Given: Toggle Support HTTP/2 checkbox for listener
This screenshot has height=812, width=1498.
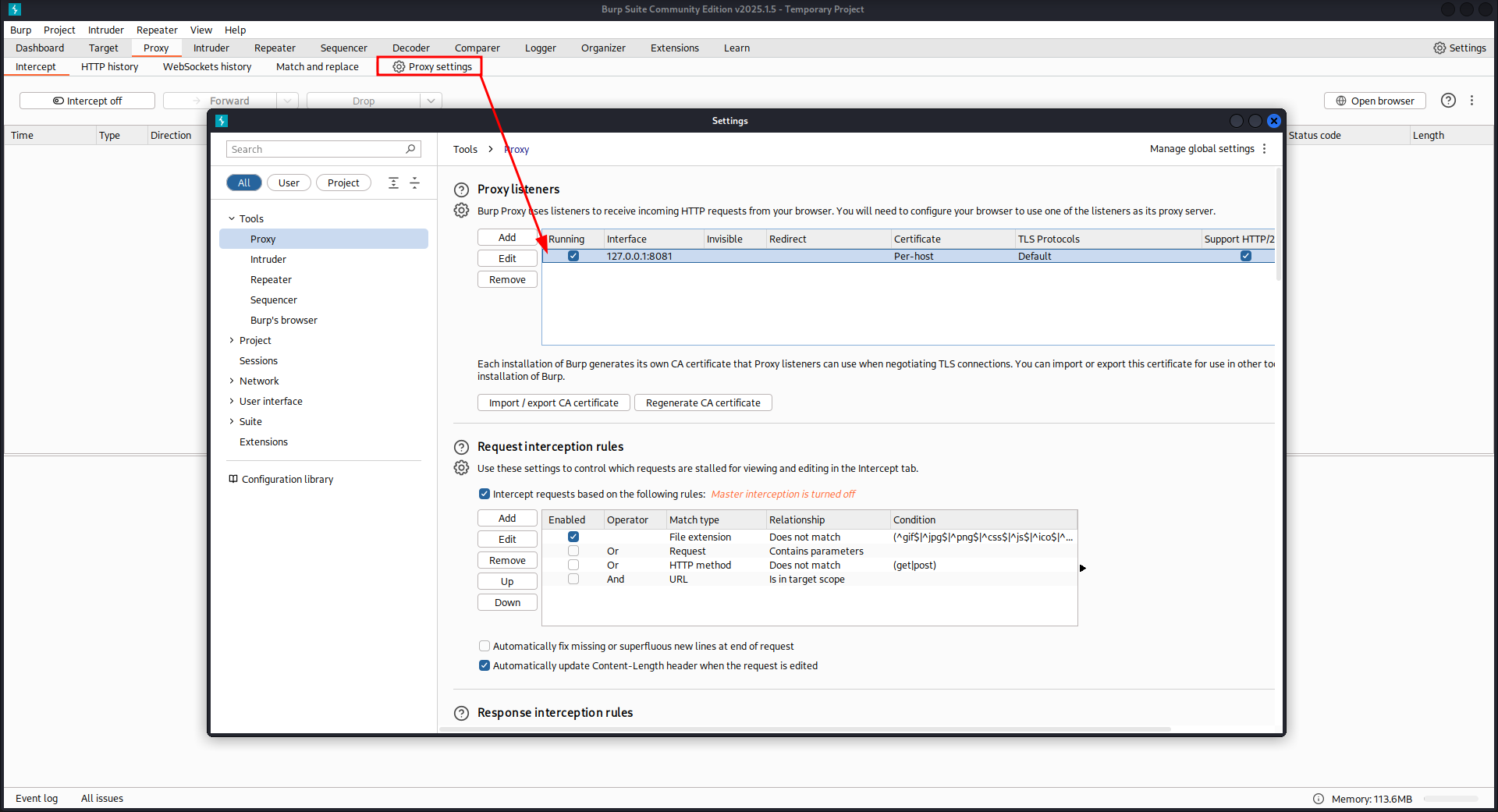Looking at the screenshot, I should click(1246, 256).
